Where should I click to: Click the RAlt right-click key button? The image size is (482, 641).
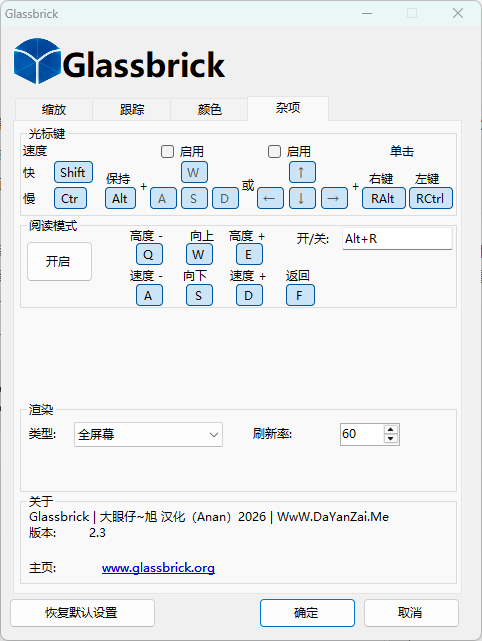point(383,198)
